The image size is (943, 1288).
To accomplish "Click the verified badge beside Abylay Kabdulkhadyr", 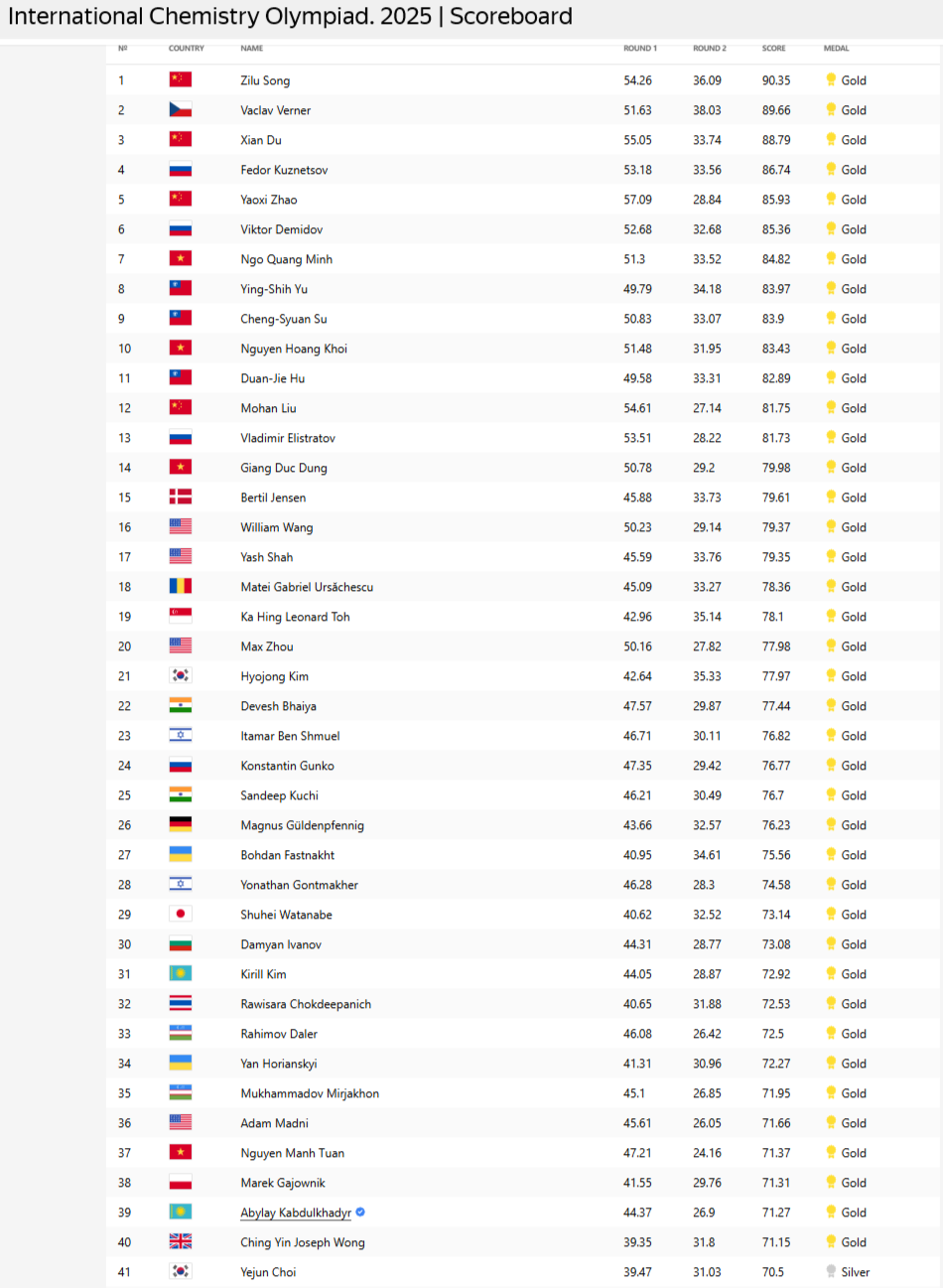I will (360, 1212).
